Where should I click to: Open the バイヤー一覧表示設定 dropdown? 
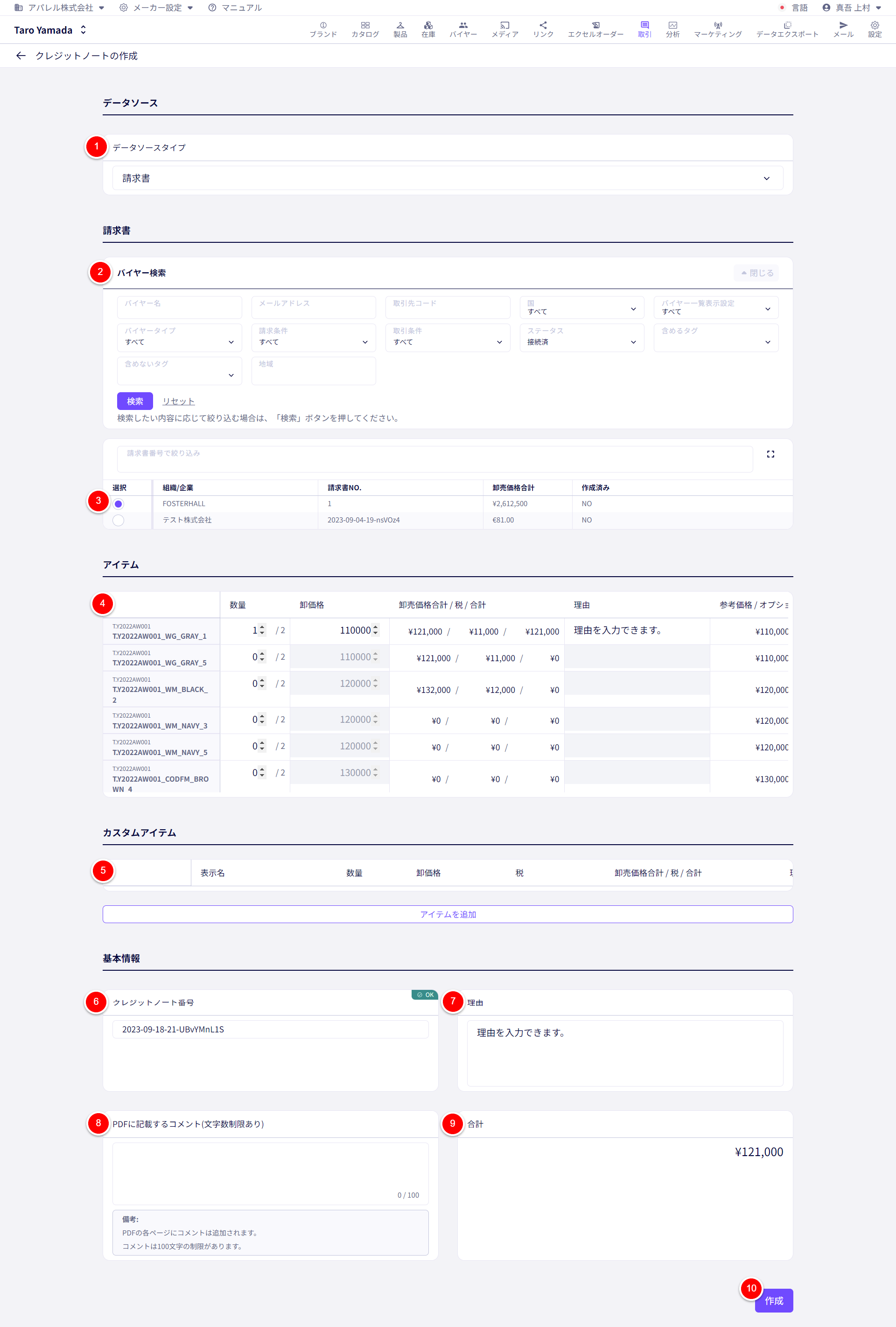click(x=716, y=307)
